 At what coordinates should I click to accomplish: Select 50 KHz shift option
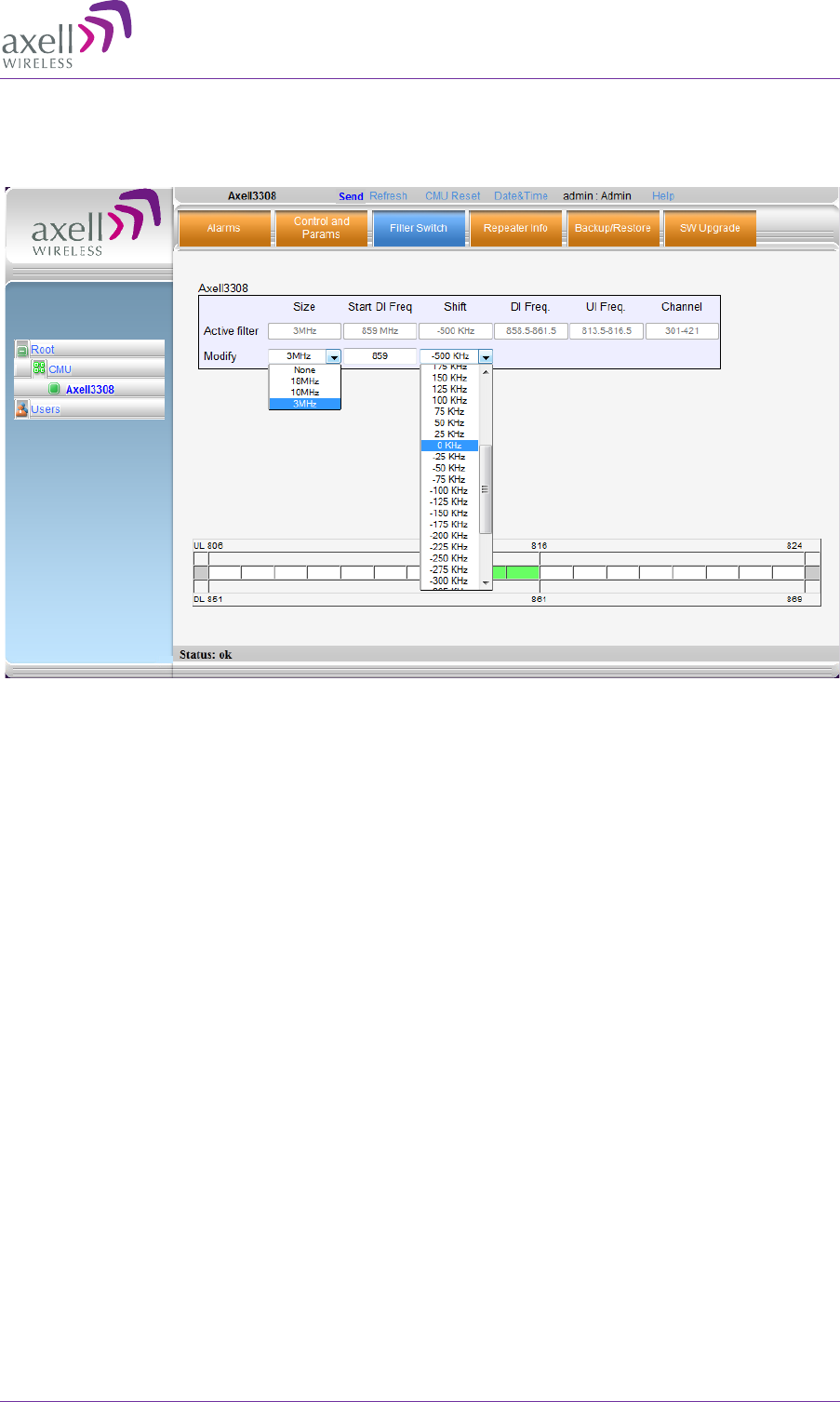tap(449, 423)
